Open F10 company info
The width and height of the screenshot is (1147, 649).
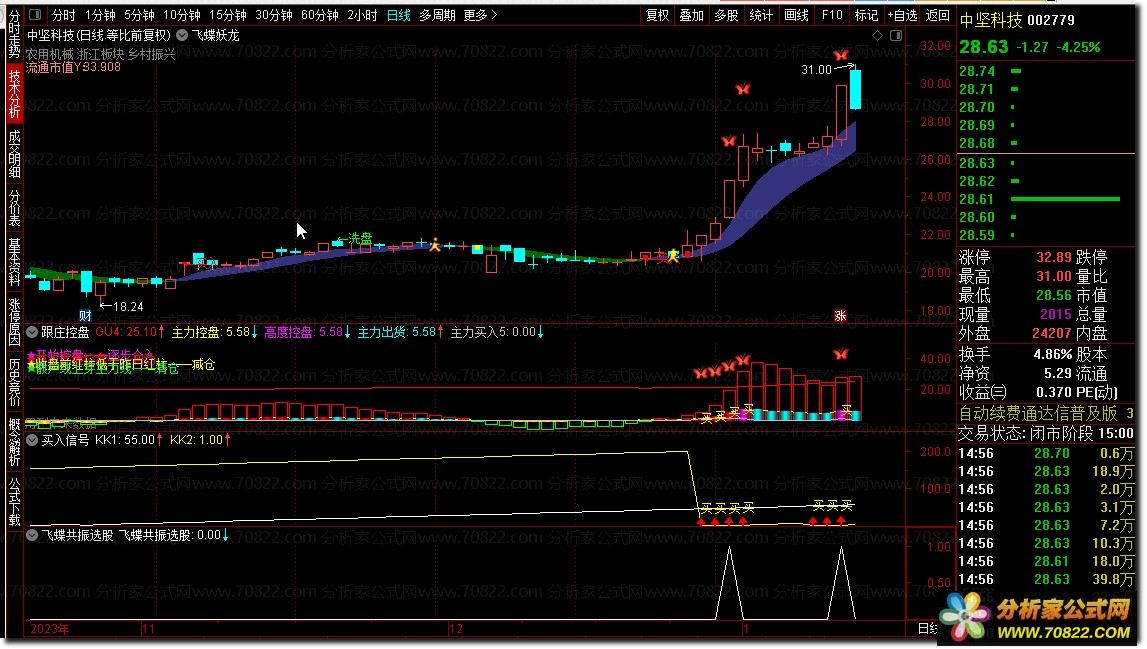pos(832,15)
